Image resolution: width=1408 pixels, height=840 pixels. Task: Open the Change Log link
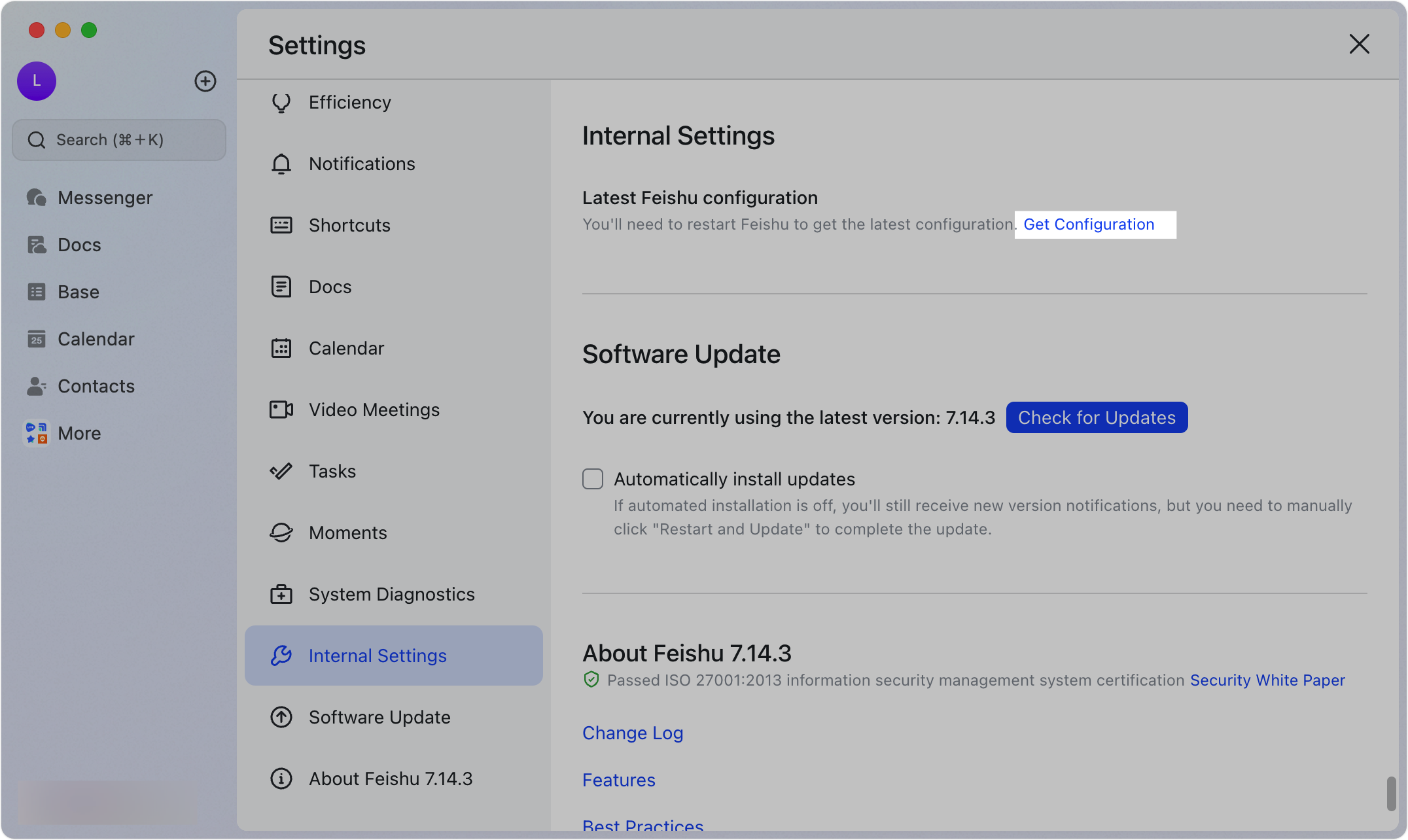[633, 733]
